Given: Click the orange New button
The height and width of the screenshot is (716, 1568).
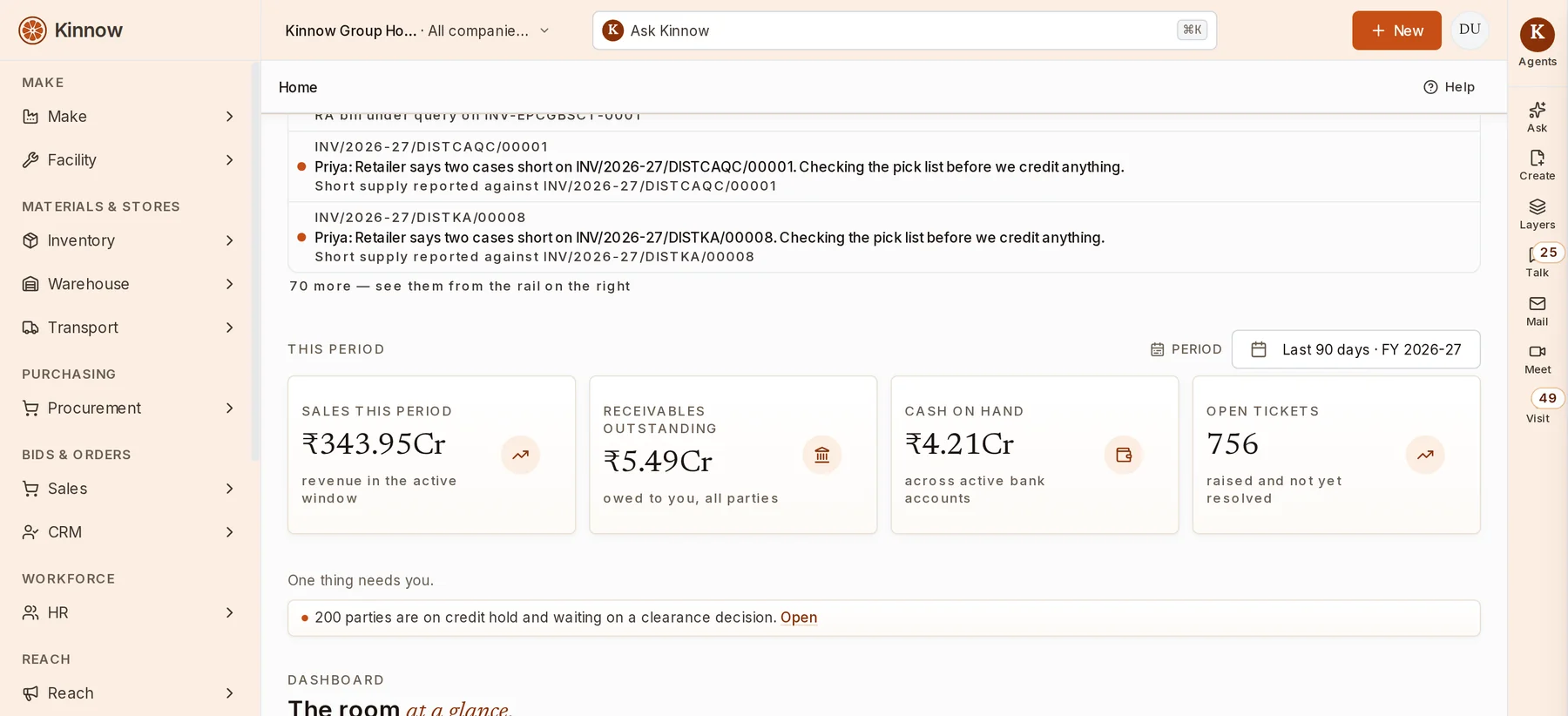Looking at the screenshot, I should [1396, 30].
